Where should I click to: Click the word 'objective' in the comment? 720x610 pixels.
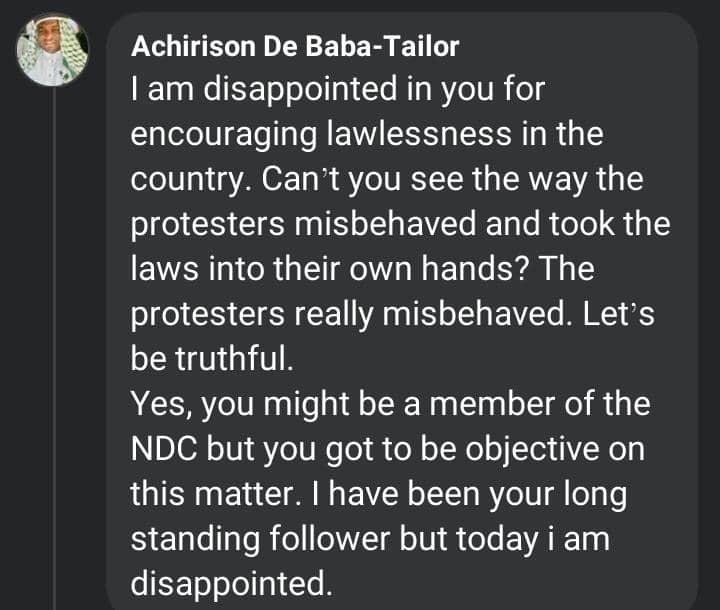tap(532, 450)
